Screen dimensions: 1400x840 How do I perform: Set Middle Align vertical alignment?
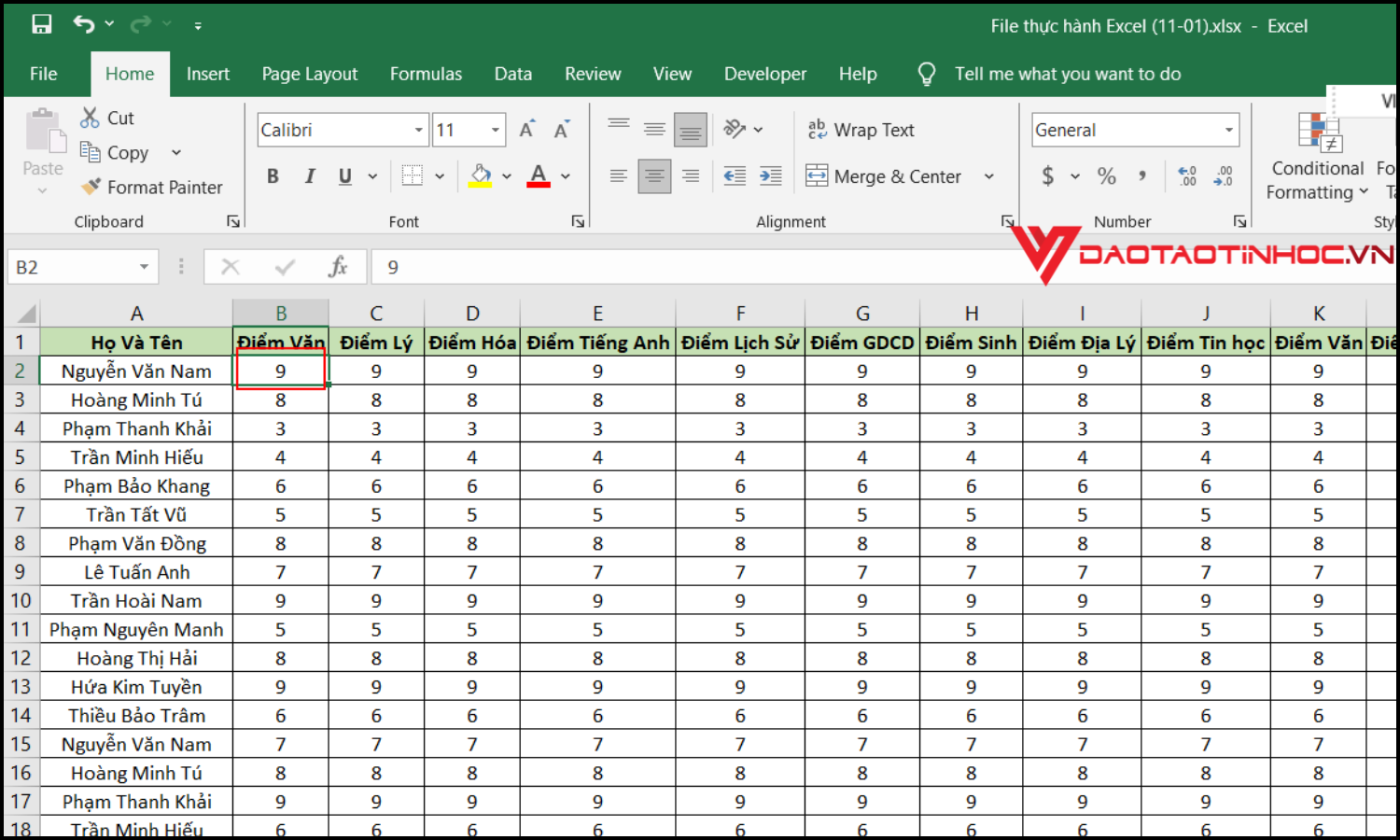click(654, 130)
